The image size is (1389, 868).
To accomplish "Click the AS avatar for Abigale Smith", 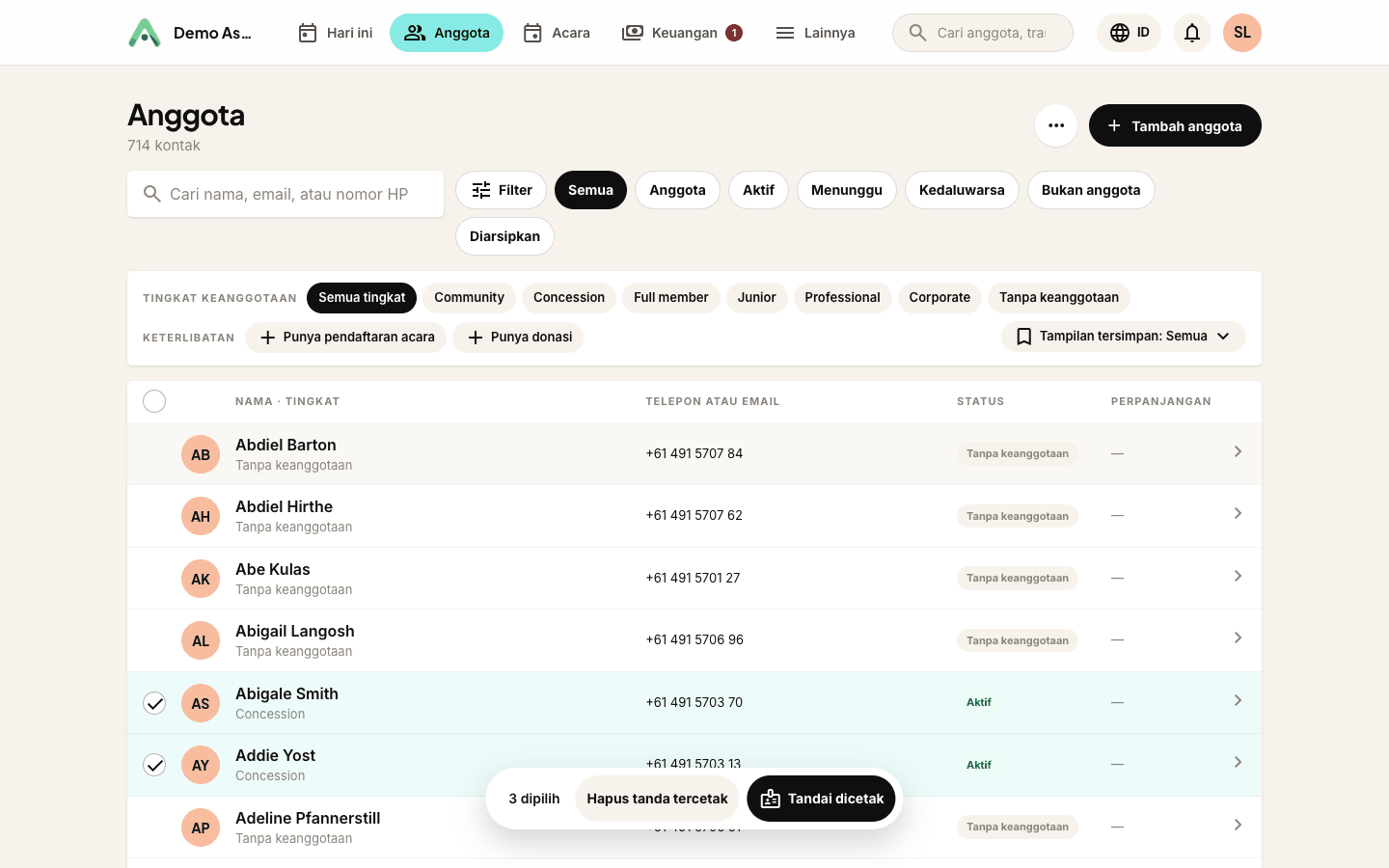I will (201, 703).
